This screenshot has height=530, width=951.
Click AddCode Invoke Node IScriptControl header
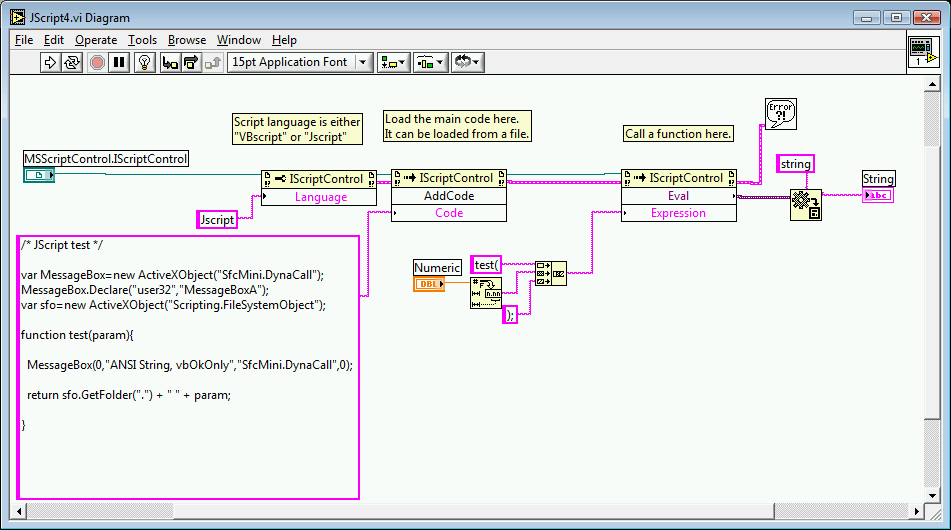tap(449, 178)
